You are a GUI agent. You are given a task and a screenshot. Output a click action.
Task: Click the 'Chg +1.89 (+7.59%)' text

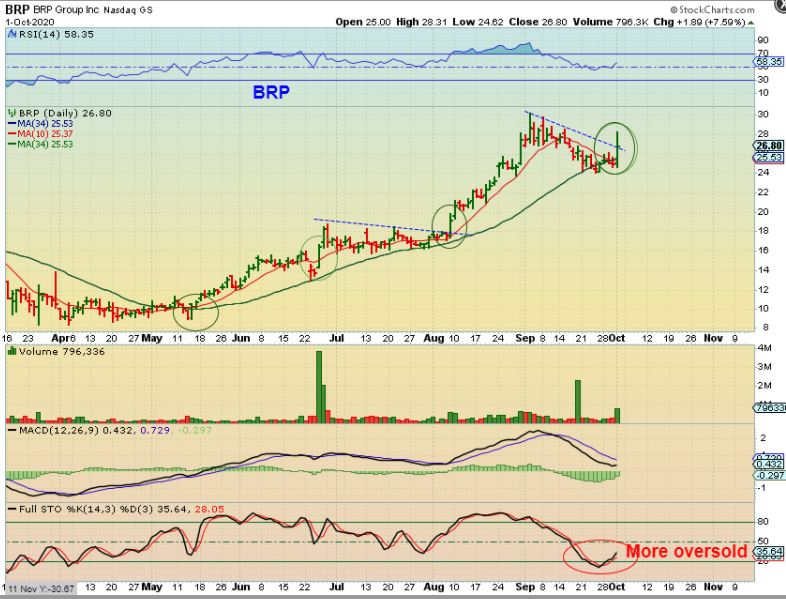click(x=700, y=22)
